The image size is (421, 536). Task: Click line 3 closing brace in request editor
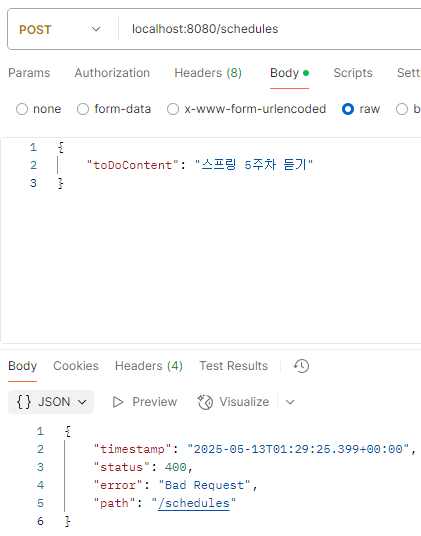[60, 183]
